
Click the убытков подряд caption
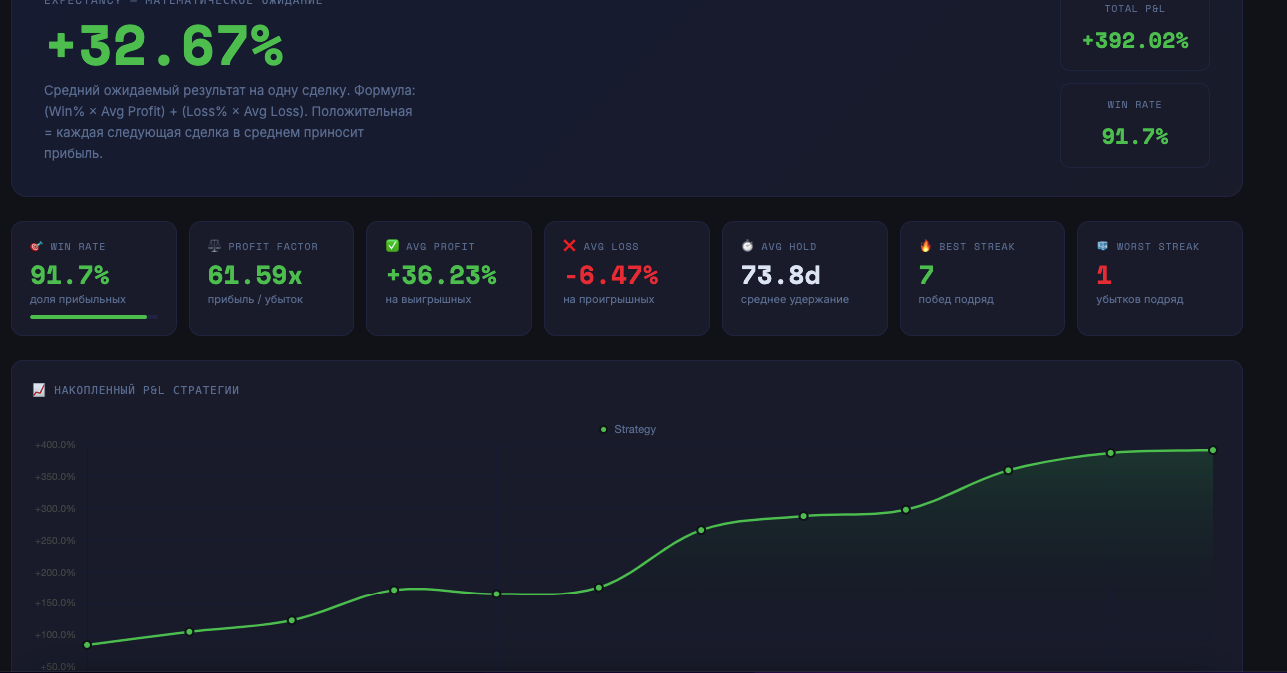pyautogui.click(x=1140, y=299)
